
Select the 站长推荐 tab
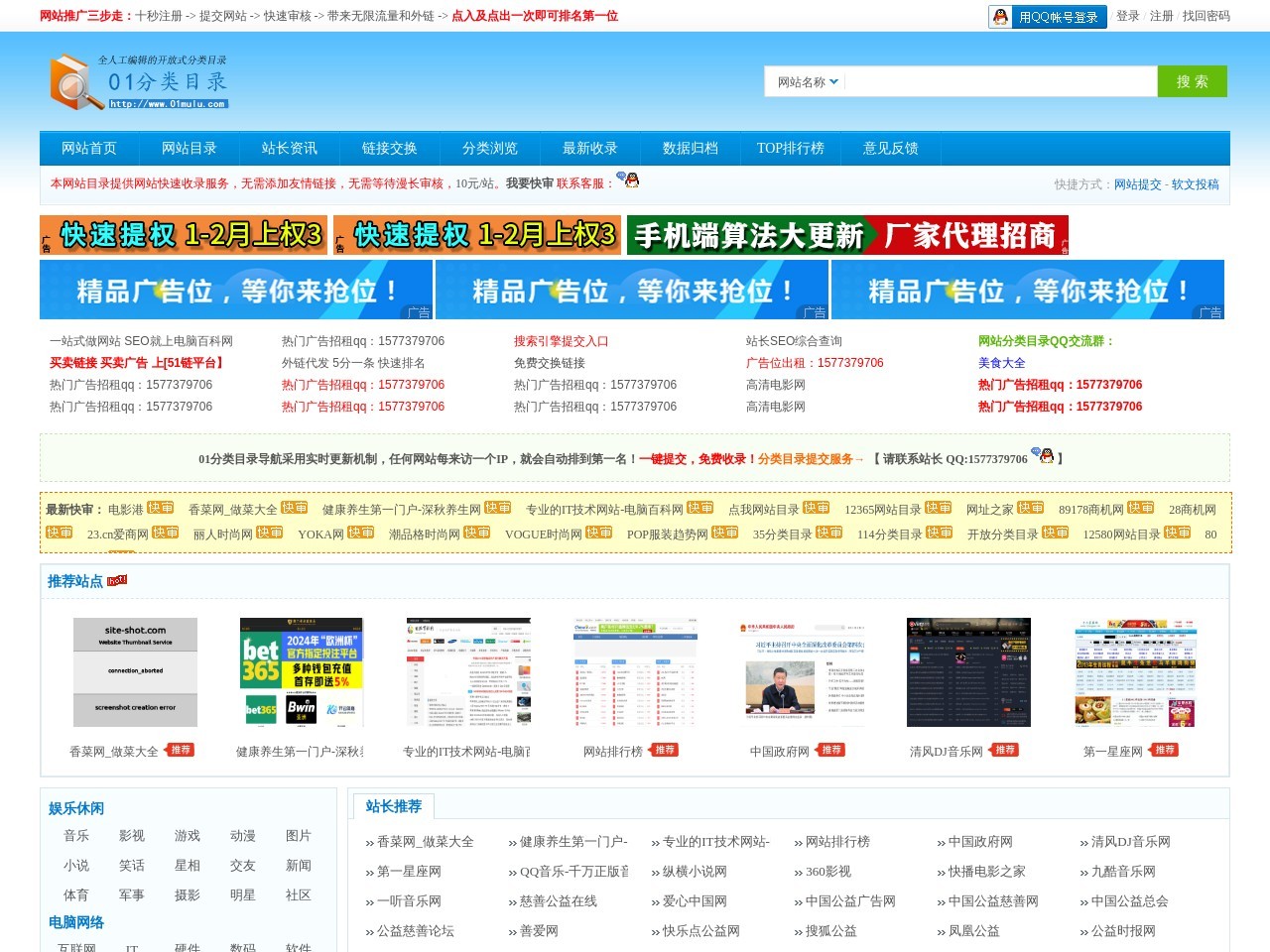[393, 806]
